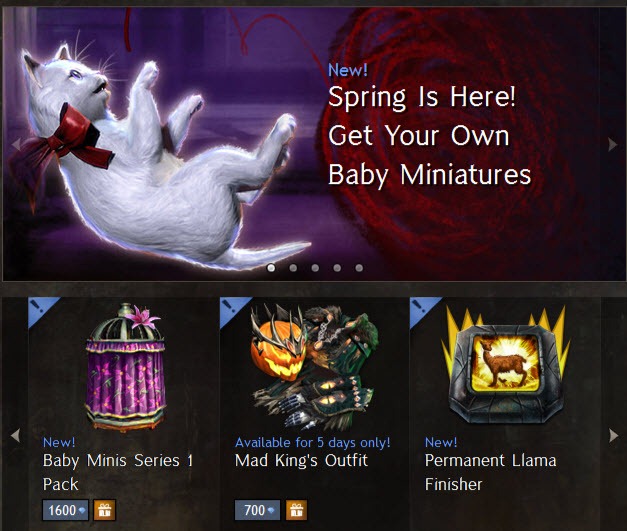Purchase Mad King's Outfit for 700 gems
The image size is (627, 531).
[x=258, y=510]
